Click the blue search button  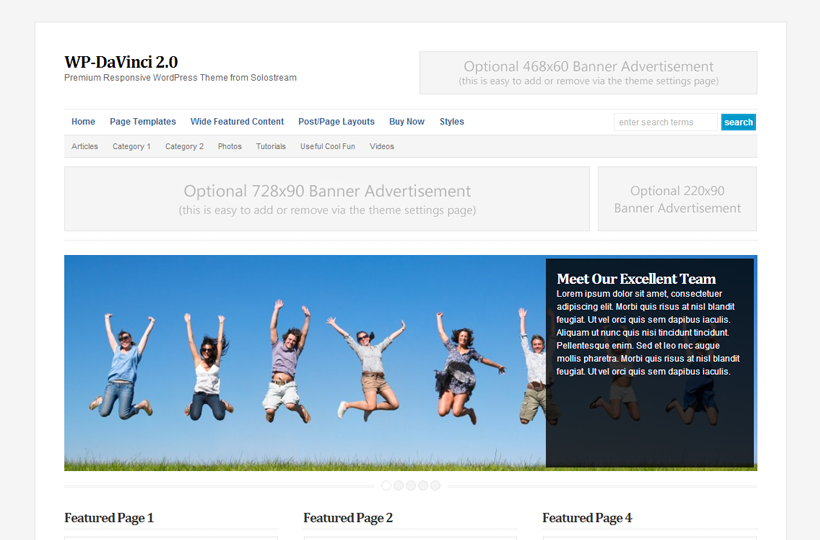[738, 122]
